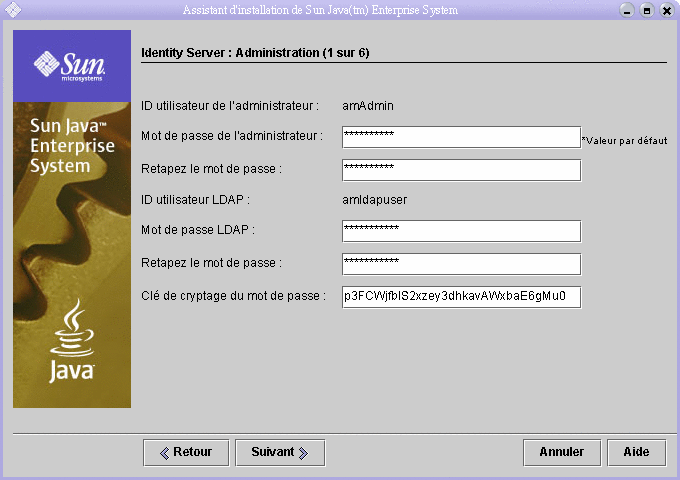Click the Java coffee cup logo
This screenshot has height=480, width=680.
click(x=72, y=340)
